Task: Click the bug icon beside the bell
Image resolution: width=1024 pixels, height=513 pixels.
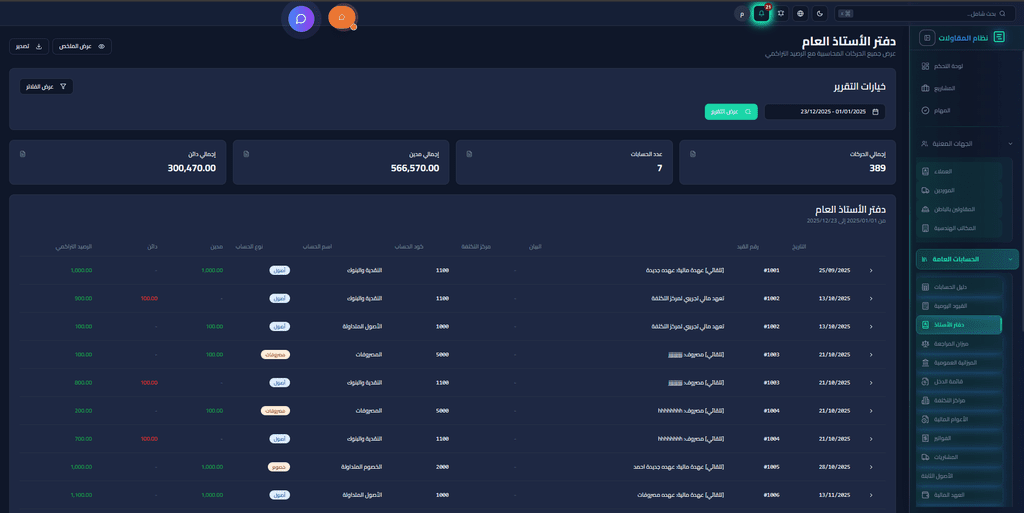Action: (x=781, y=13)
